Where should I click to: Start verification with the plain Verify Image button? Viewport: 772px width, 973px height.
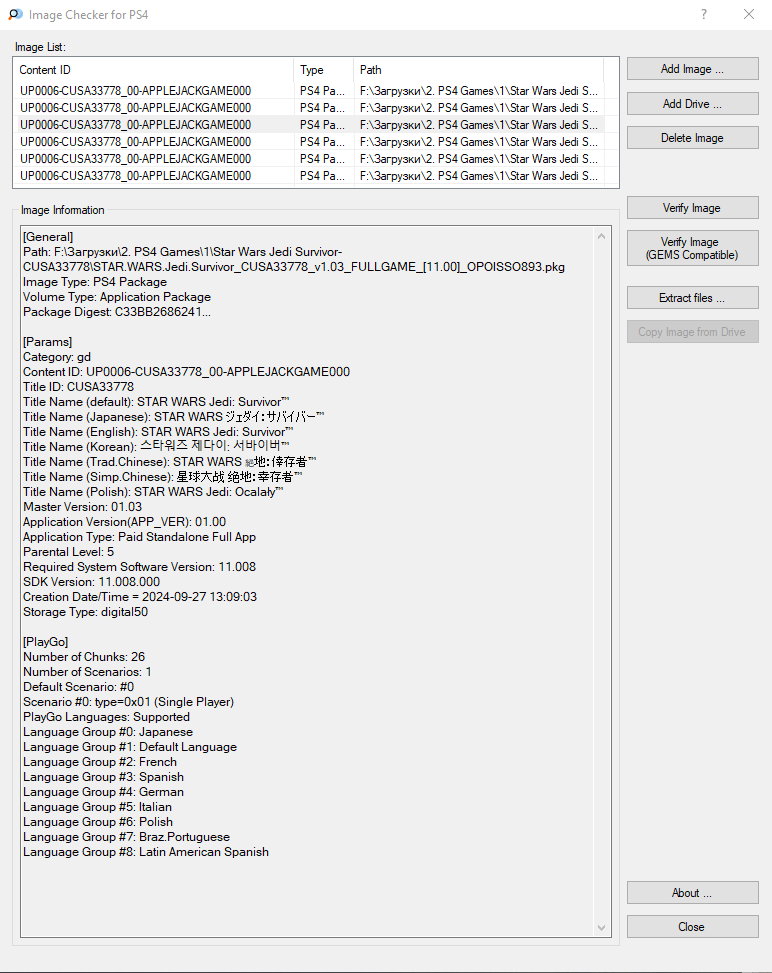coord(693,208)
